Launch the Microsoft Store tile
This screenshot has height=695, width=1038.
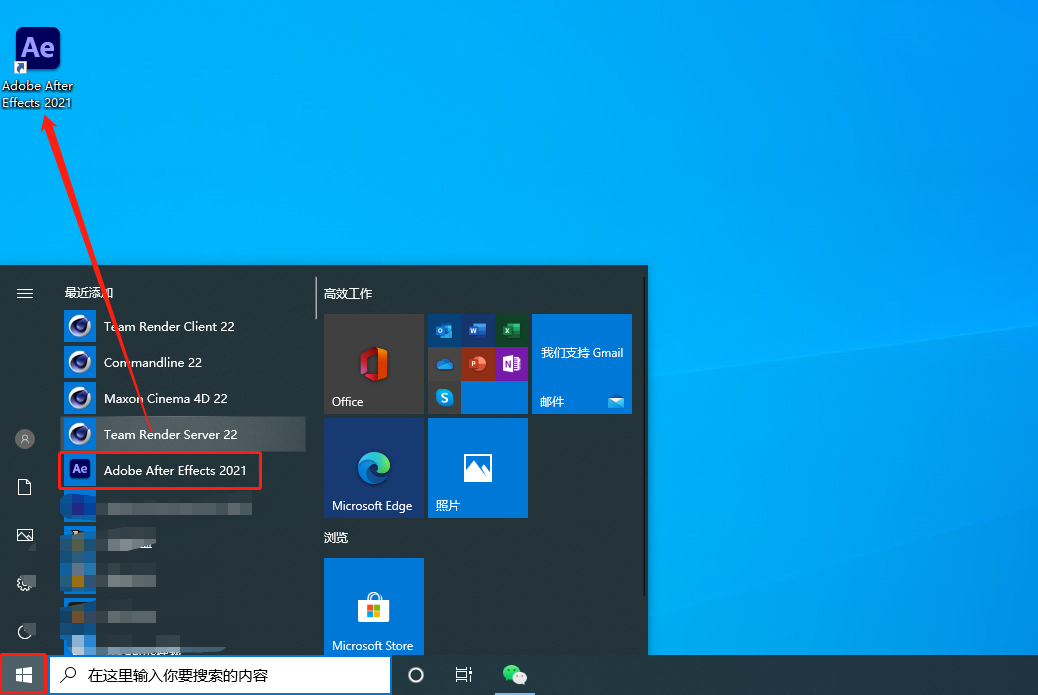point(374,608)
